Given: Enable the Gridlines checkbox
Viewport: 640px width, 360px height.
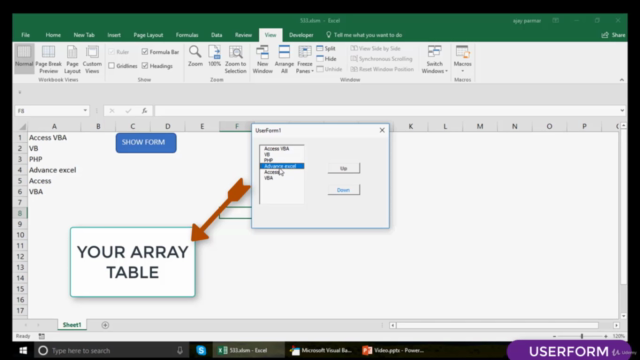Looking at the screenshot, I should click(111, 66).
